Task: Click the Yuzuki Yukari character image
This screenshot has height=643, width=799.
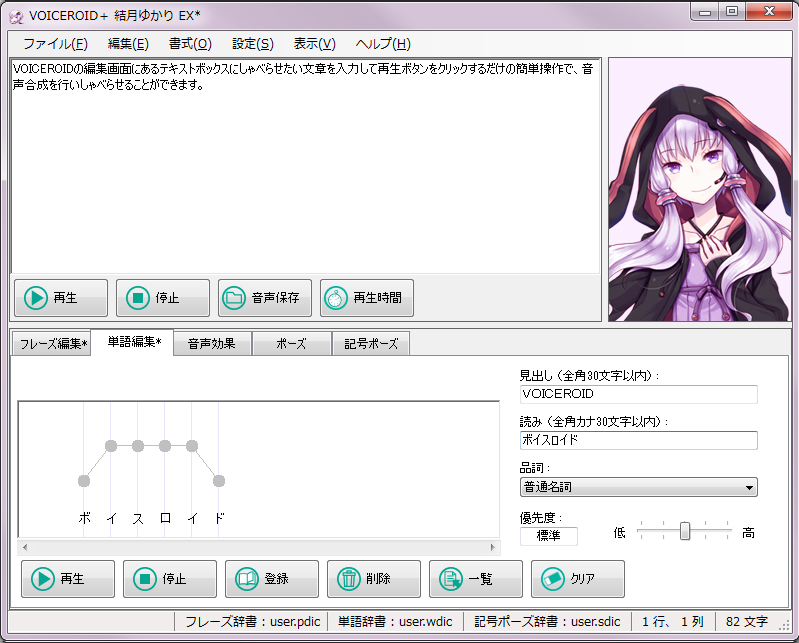Action: click(x=700, y=190)
